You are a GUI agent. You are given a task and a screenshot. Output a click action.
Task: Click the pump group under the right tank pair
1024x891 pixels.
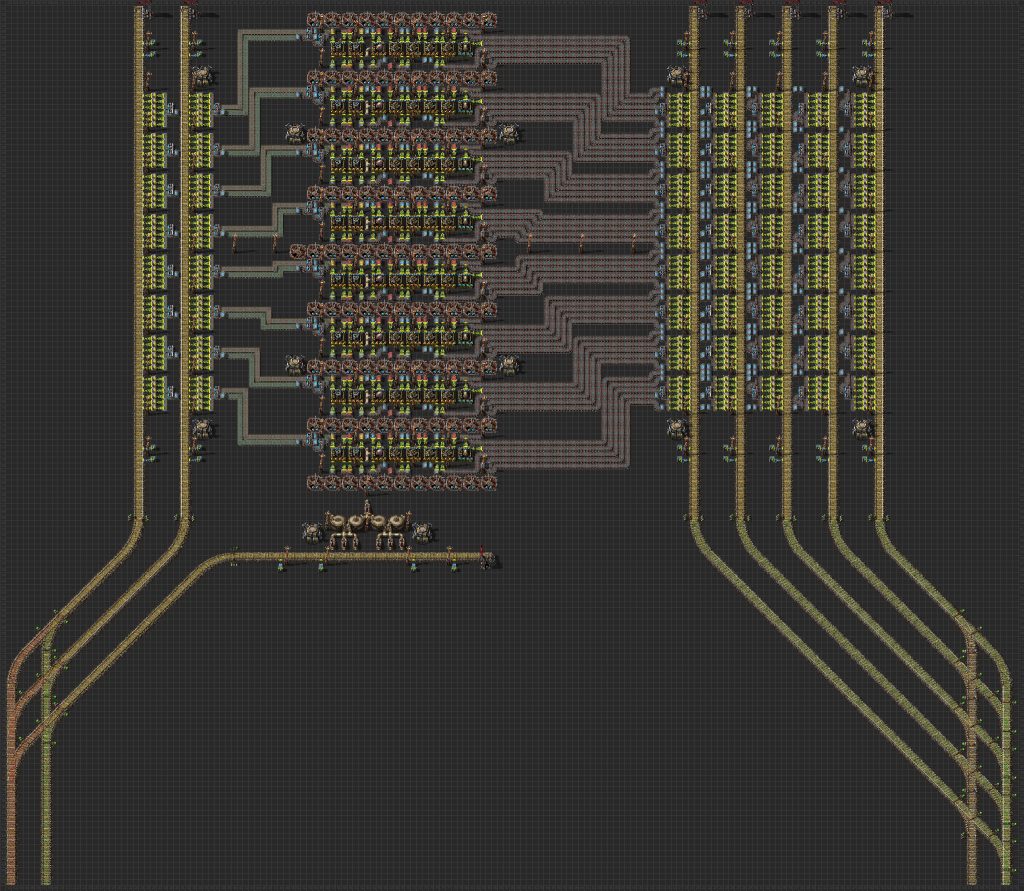389,541
